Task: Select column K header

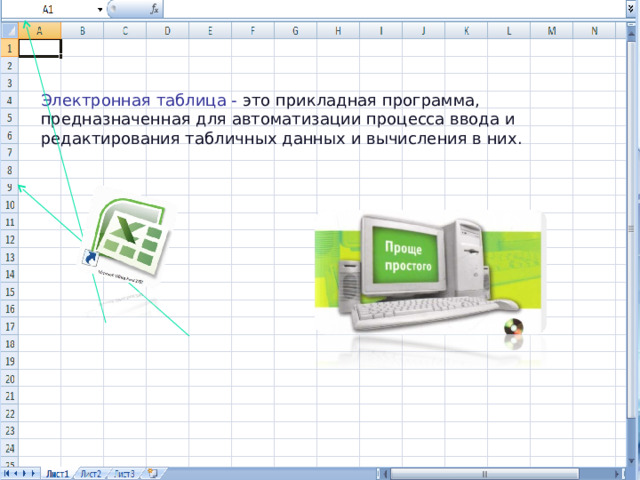Action: pos(466,31)
